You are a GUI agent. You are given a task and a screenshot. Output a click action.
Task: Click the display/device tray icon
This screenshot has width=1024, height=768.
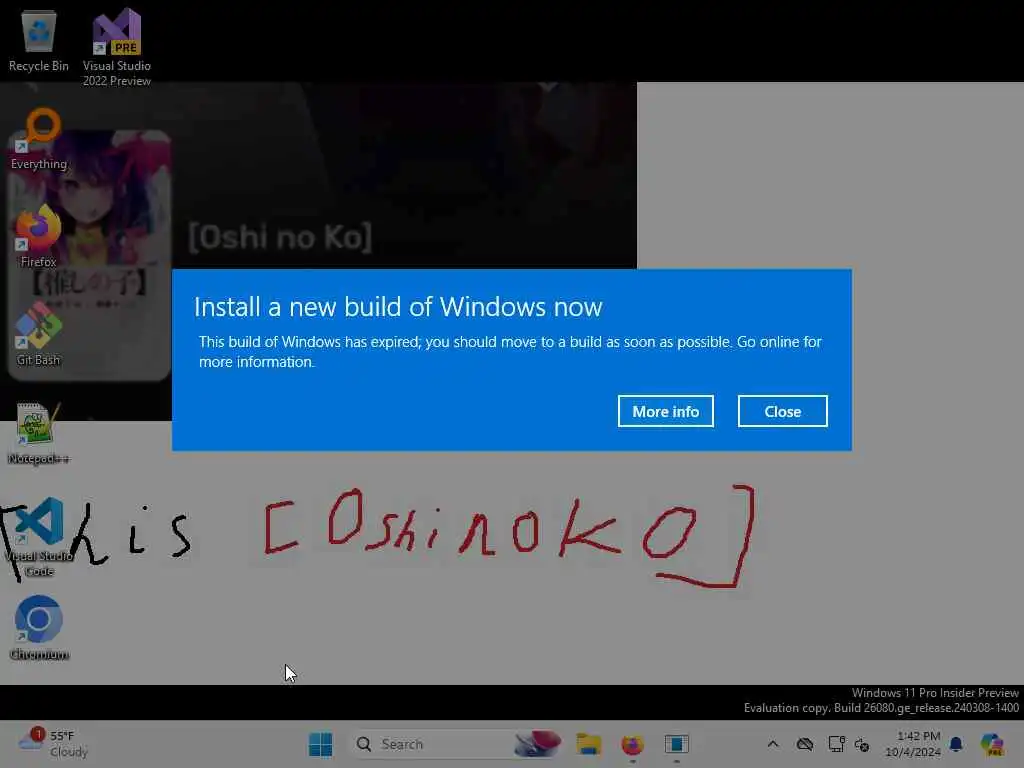tap(836, 744)
